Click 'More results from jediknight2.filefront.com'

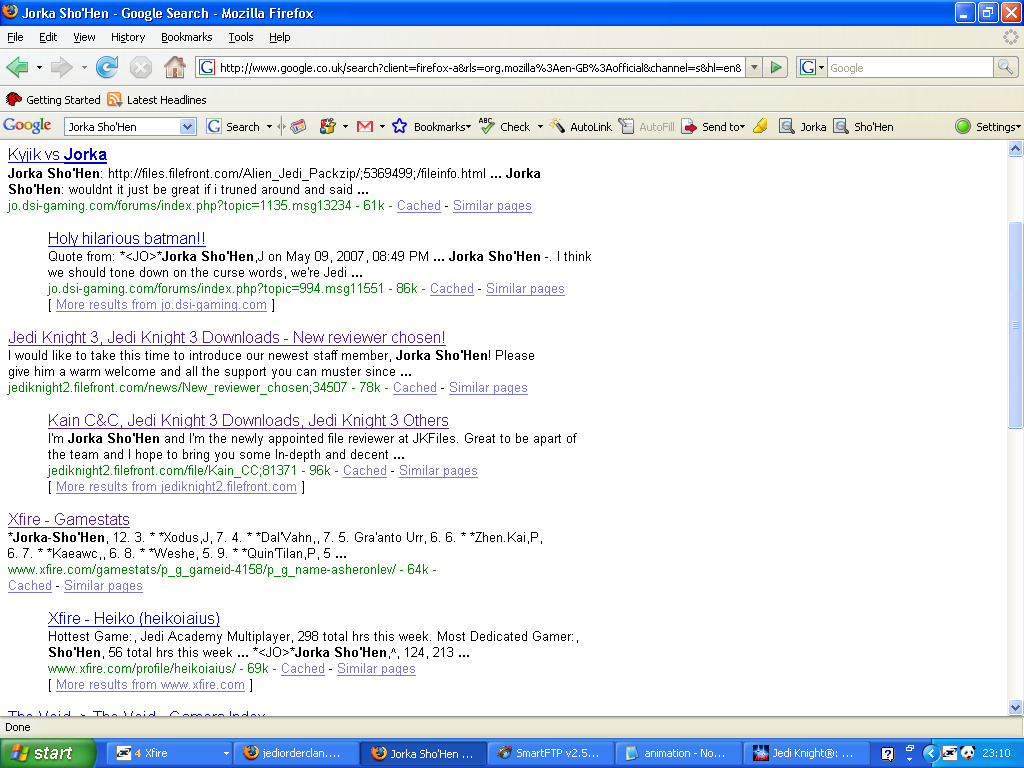tap(176, 487)
